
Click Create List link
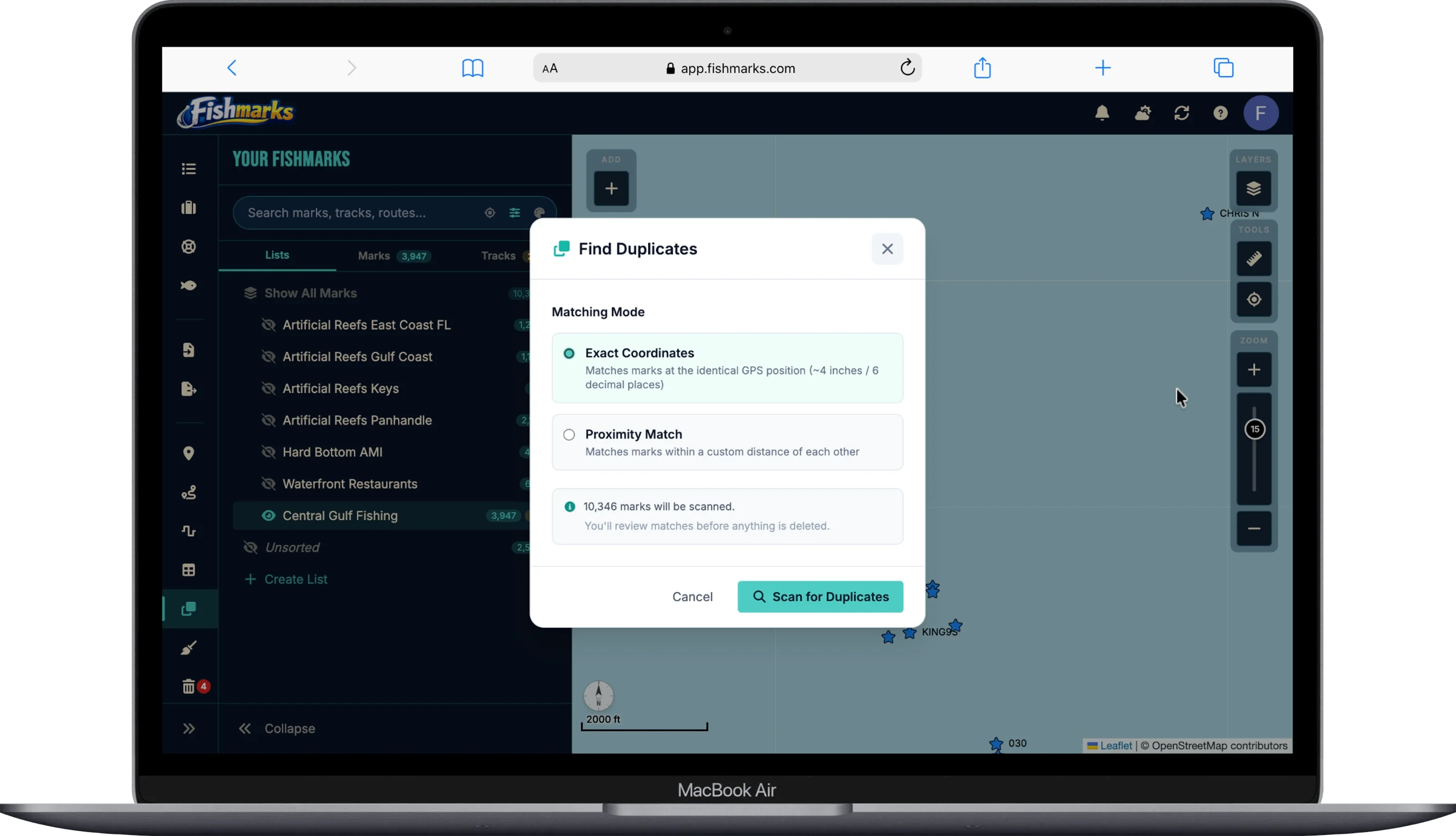tap(286, 579)
